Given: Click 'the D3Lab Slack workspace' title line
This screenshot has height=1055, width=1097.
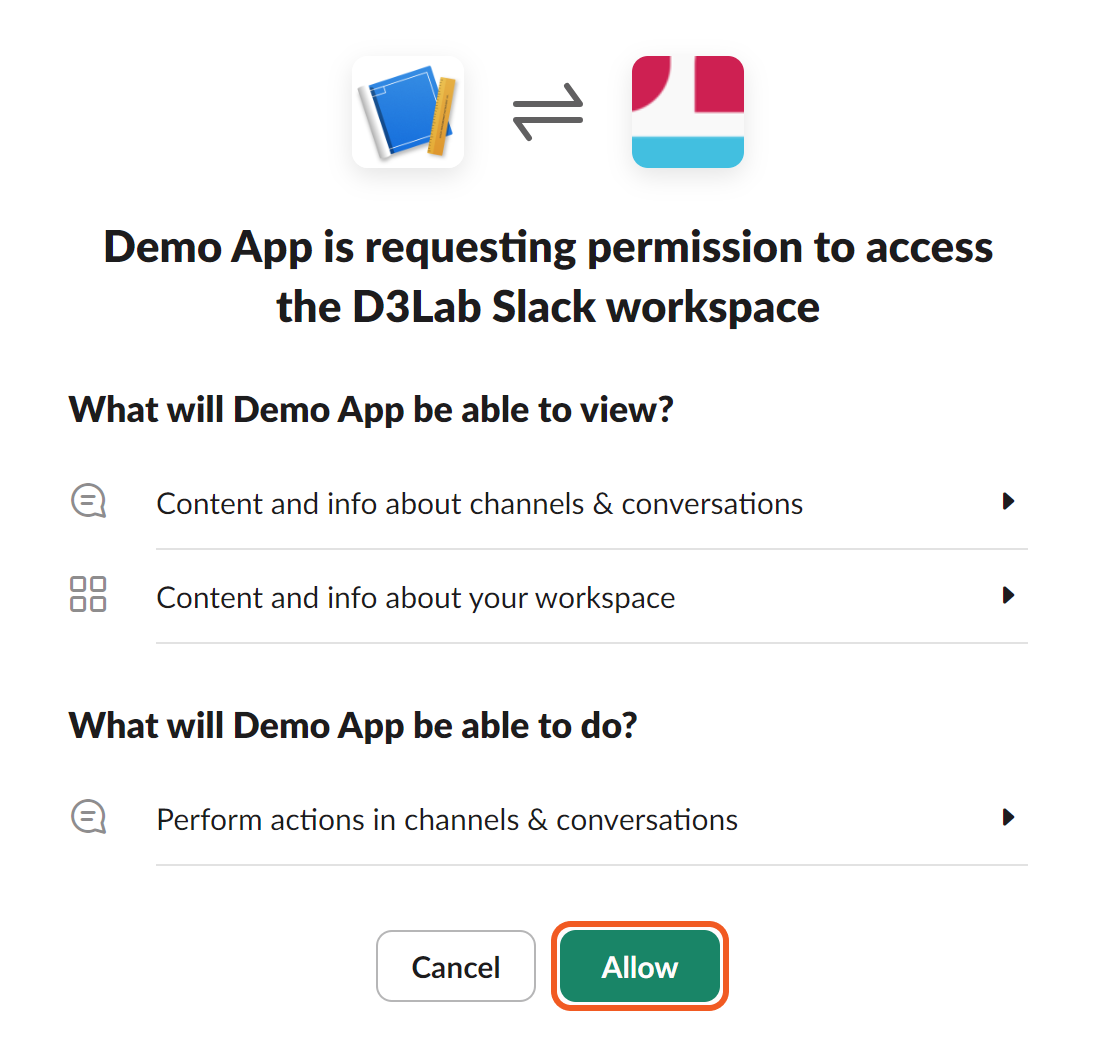Looking at the screenshot, I should click(548, 306).
